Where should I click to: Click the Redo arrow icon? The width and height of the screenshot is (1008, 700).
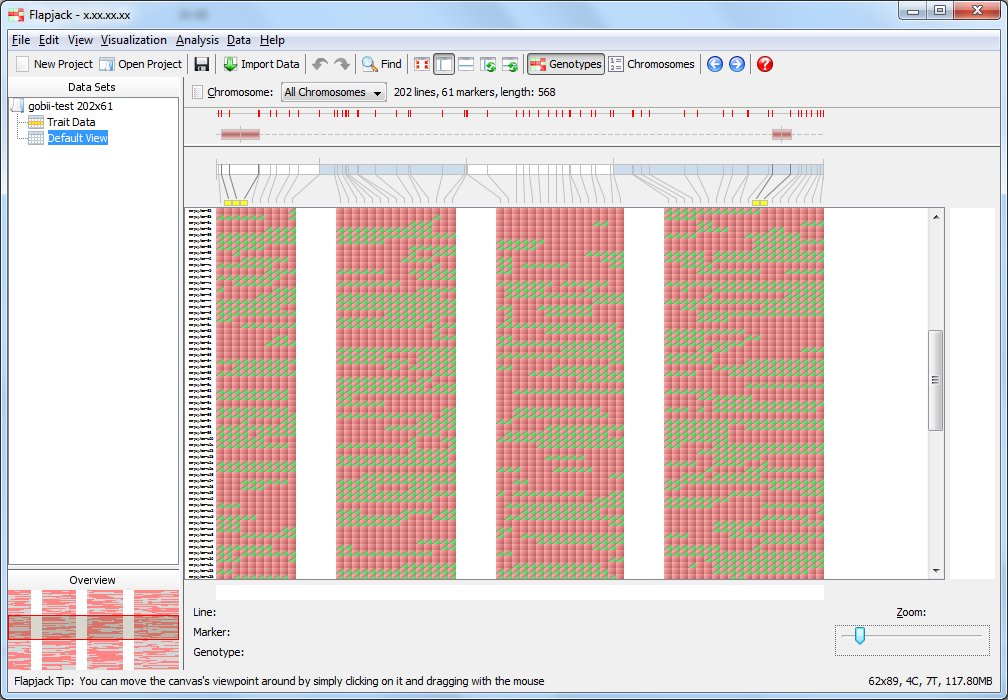pos(342,64)
